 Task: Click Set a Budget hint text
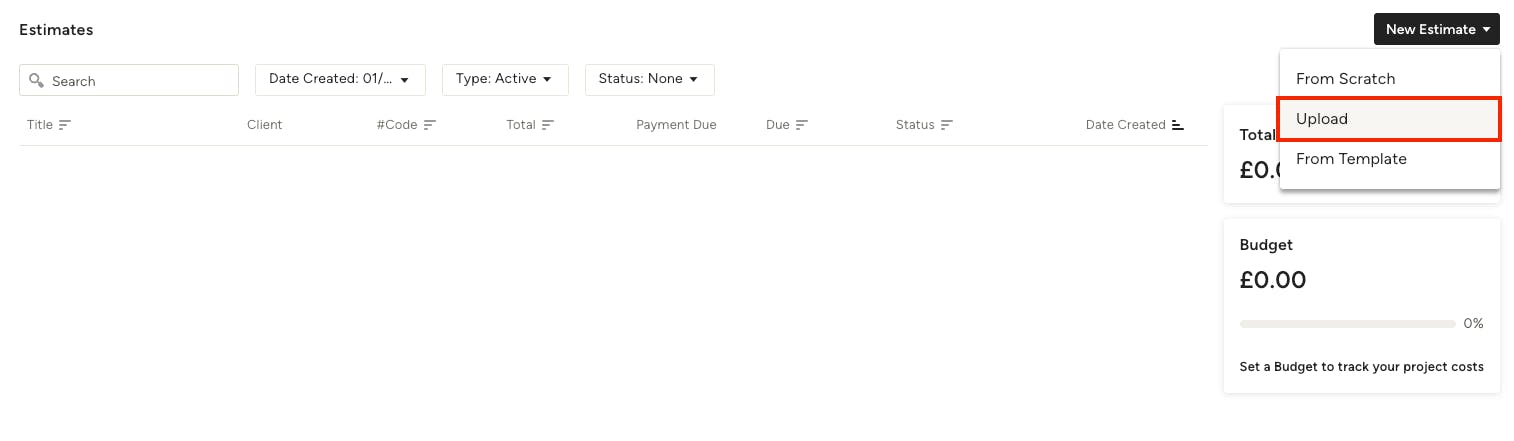click(x=1362, y=367)
